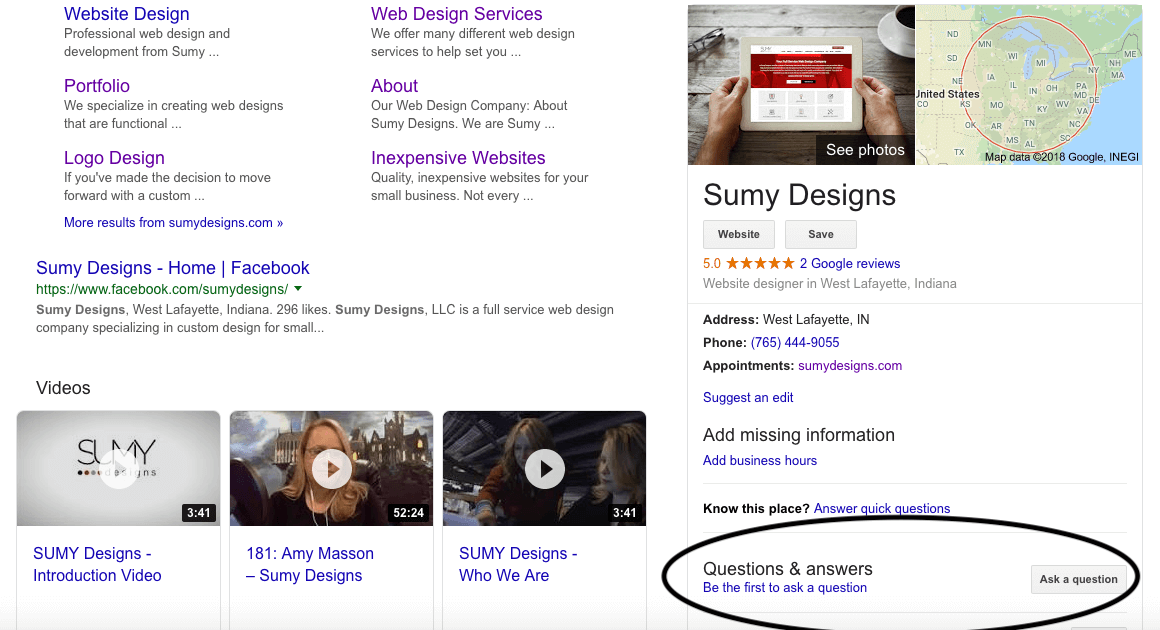Click the Sumy Designs business title
This screenshot has width=1160, height=630.
tap(799, 195)
